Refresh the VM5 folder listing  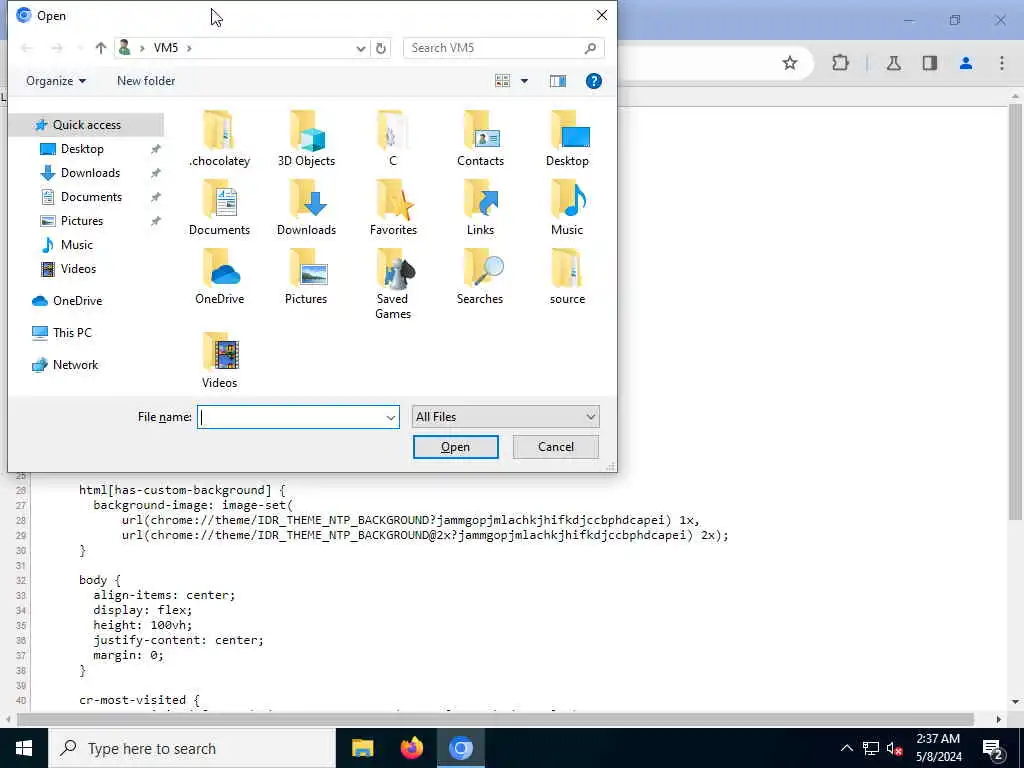(x=381, y=48)
